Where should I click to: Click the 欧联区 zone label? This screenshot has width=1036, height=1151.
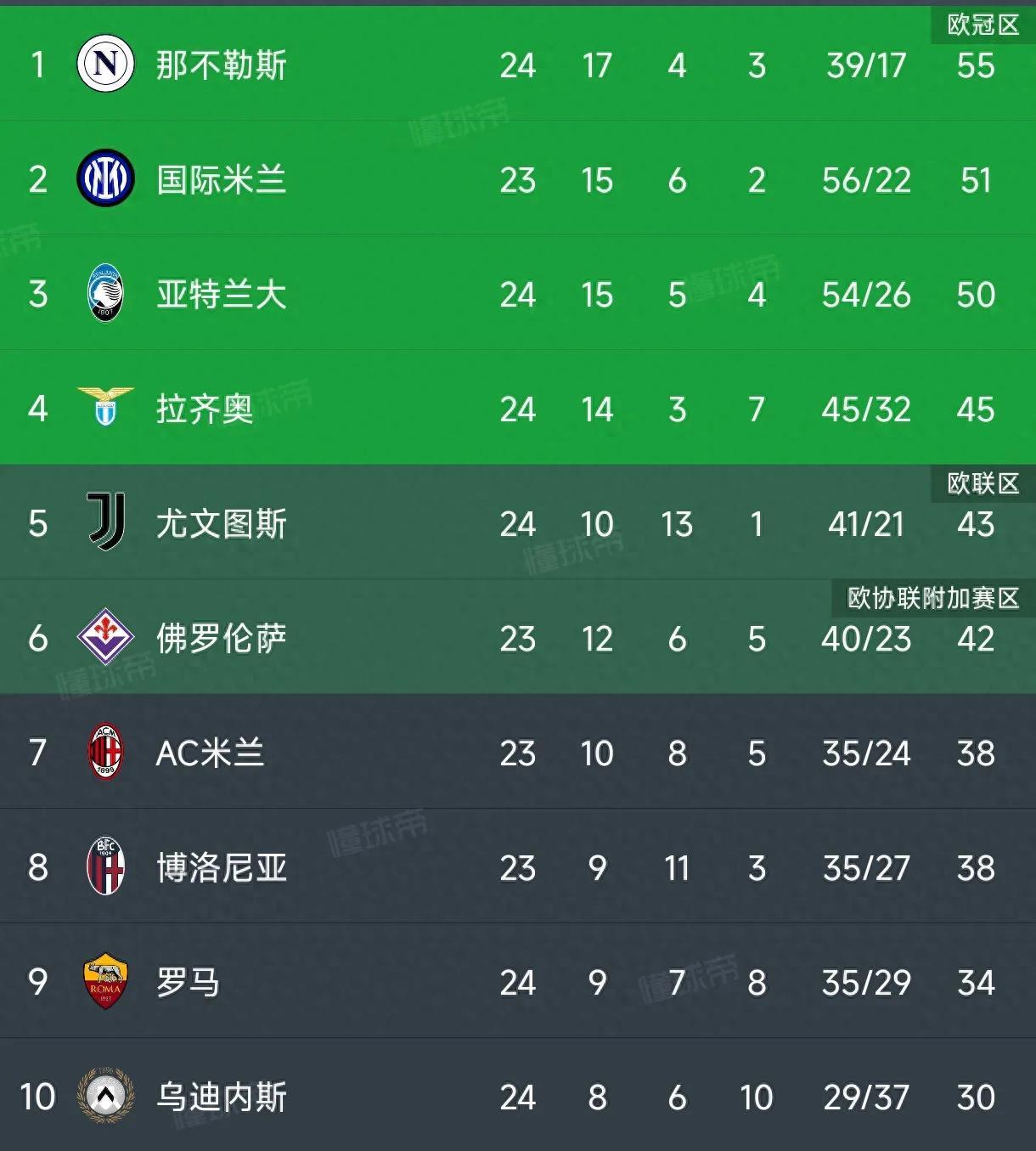pos(983,484)
